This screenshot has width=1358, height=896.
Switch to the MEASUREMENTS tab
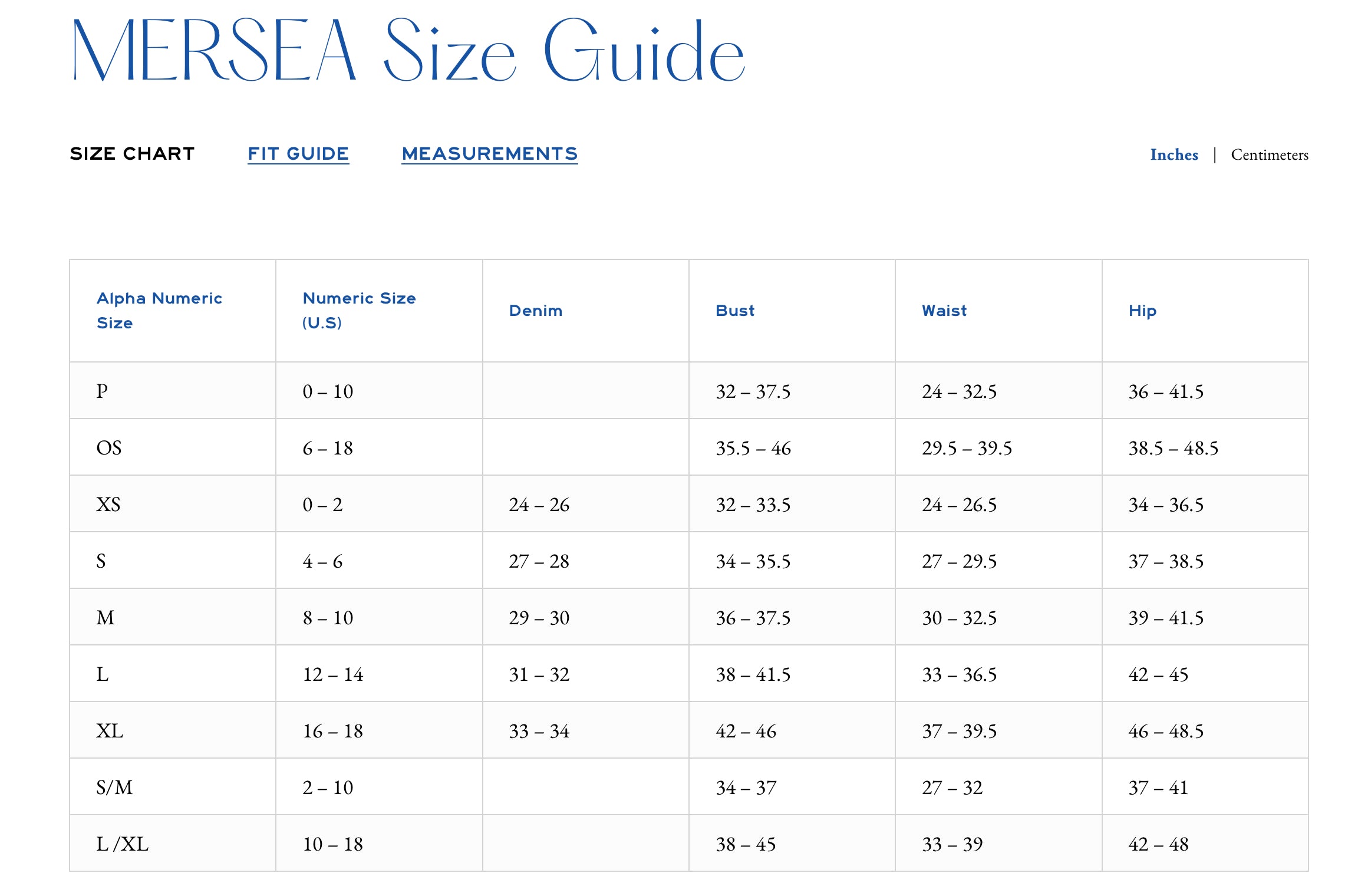tap(489, 154)
